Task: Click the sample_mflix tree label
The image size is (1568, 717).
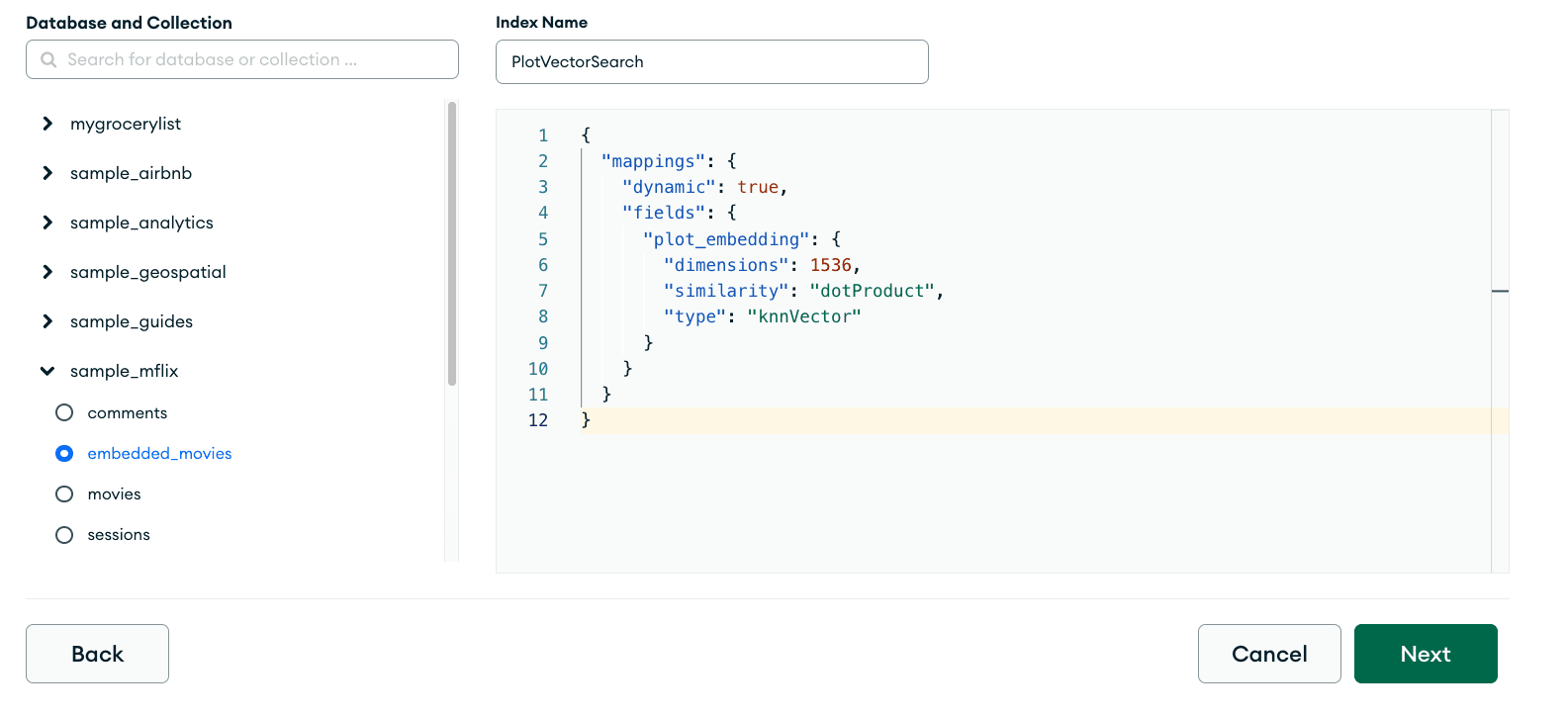Action: [x=125, y=371]
